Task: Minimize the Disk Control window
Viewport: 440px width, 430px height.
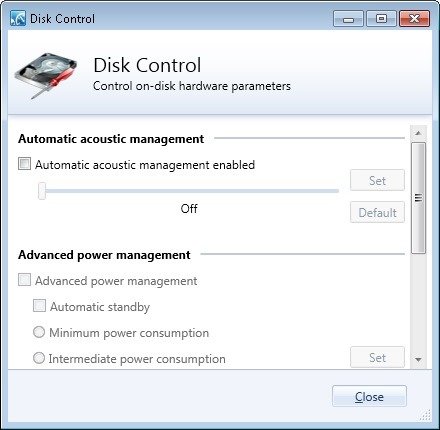Action: click(x=348, y=18)
